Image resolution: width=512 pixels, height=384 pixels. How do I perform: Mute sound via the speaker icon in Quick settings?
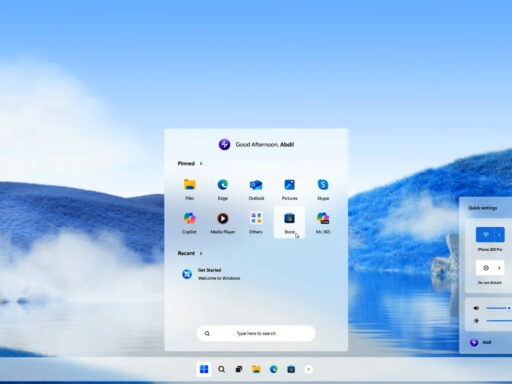click(476, 308)
